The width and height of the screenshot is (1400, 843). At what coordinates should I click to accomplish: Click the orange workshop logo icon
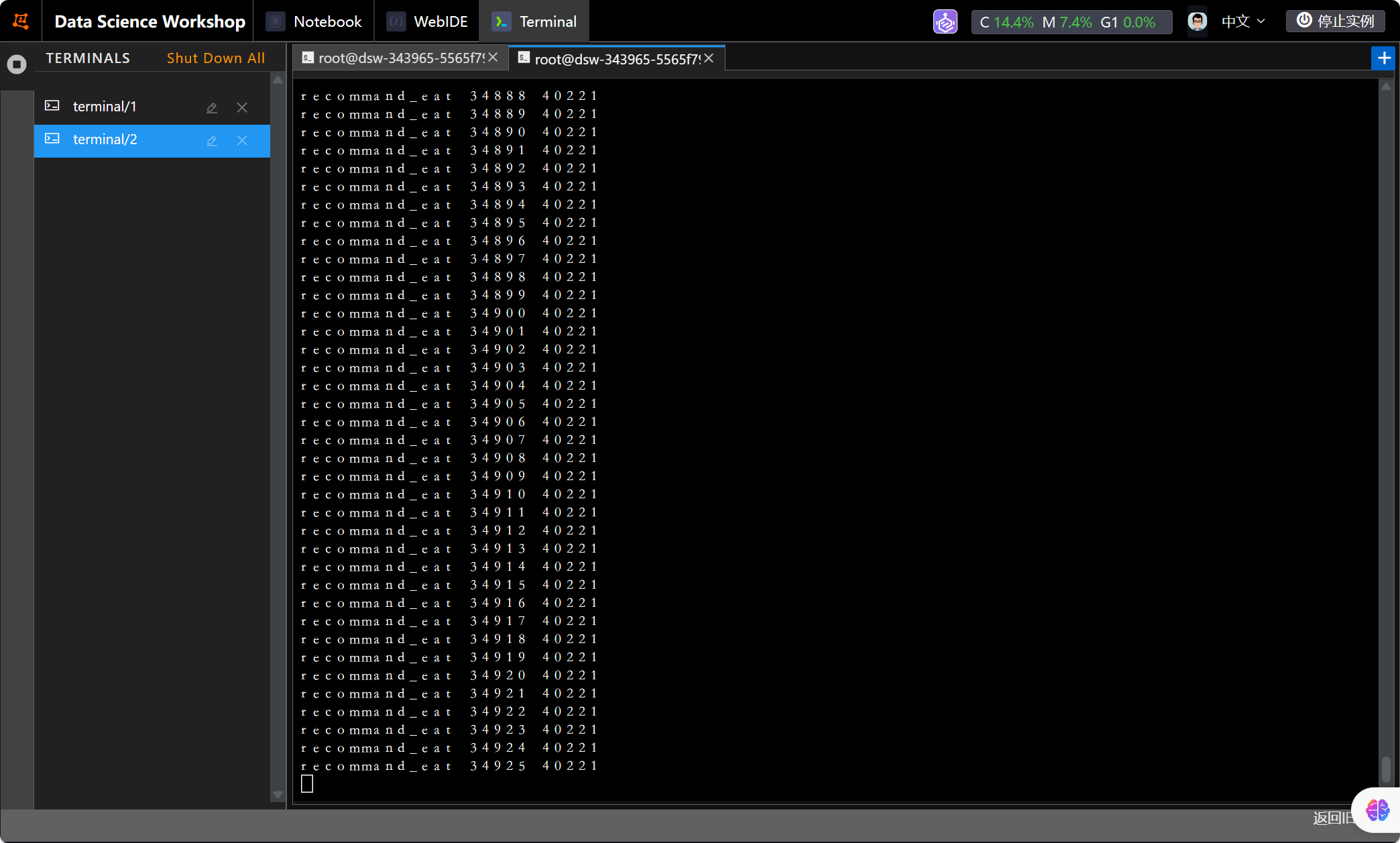21,21
